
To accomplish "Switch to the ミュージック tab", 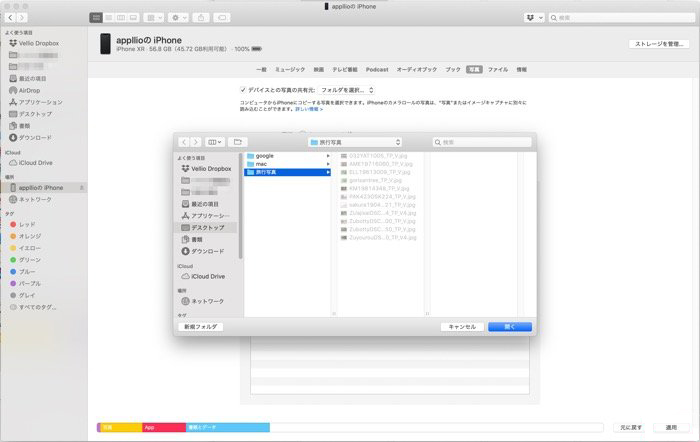I will [290, 70].
